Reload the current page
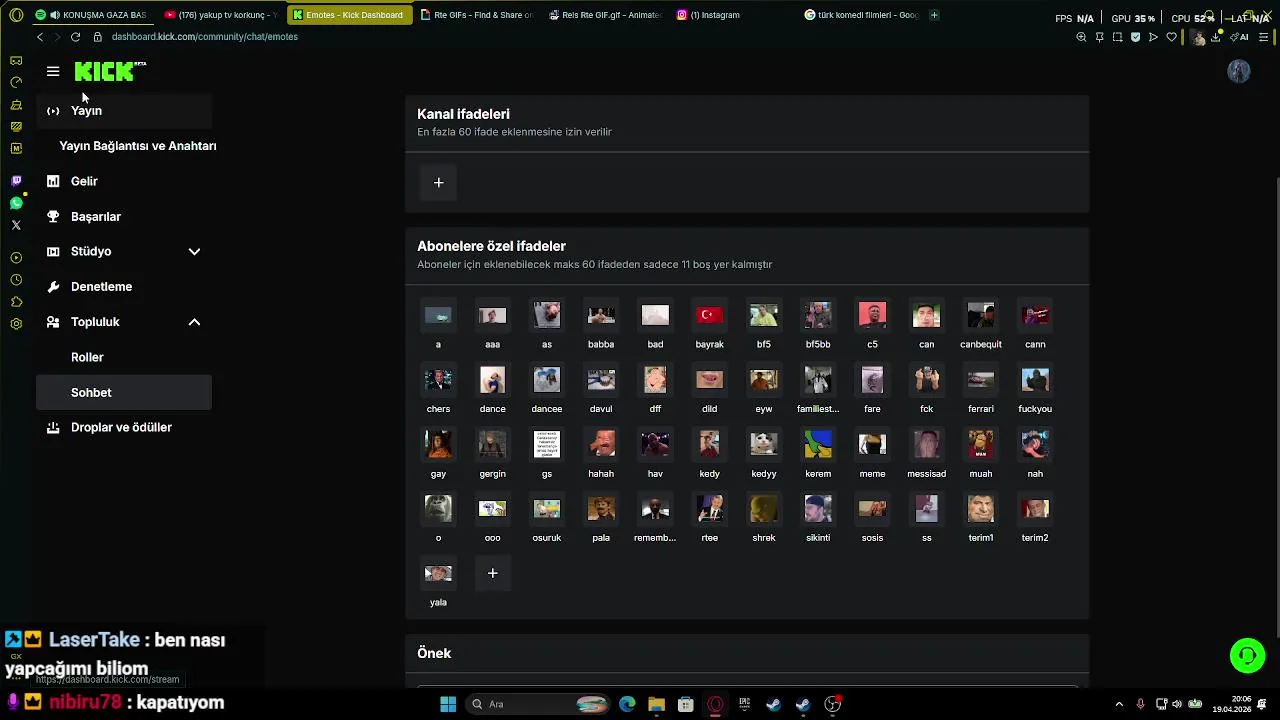The image size is (1280, 720). (x=75, y=37)
